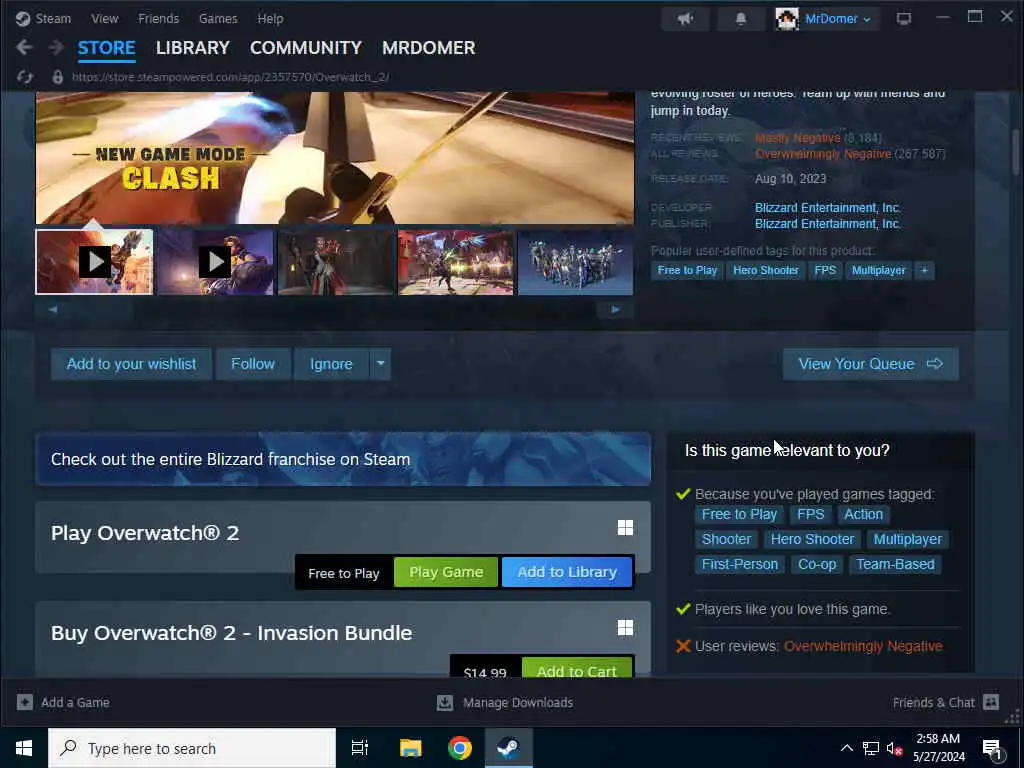The image size is (1024, 768).
Task: Open the Blizzard Entertainment publisher link
Action: [x=828, y=224]
